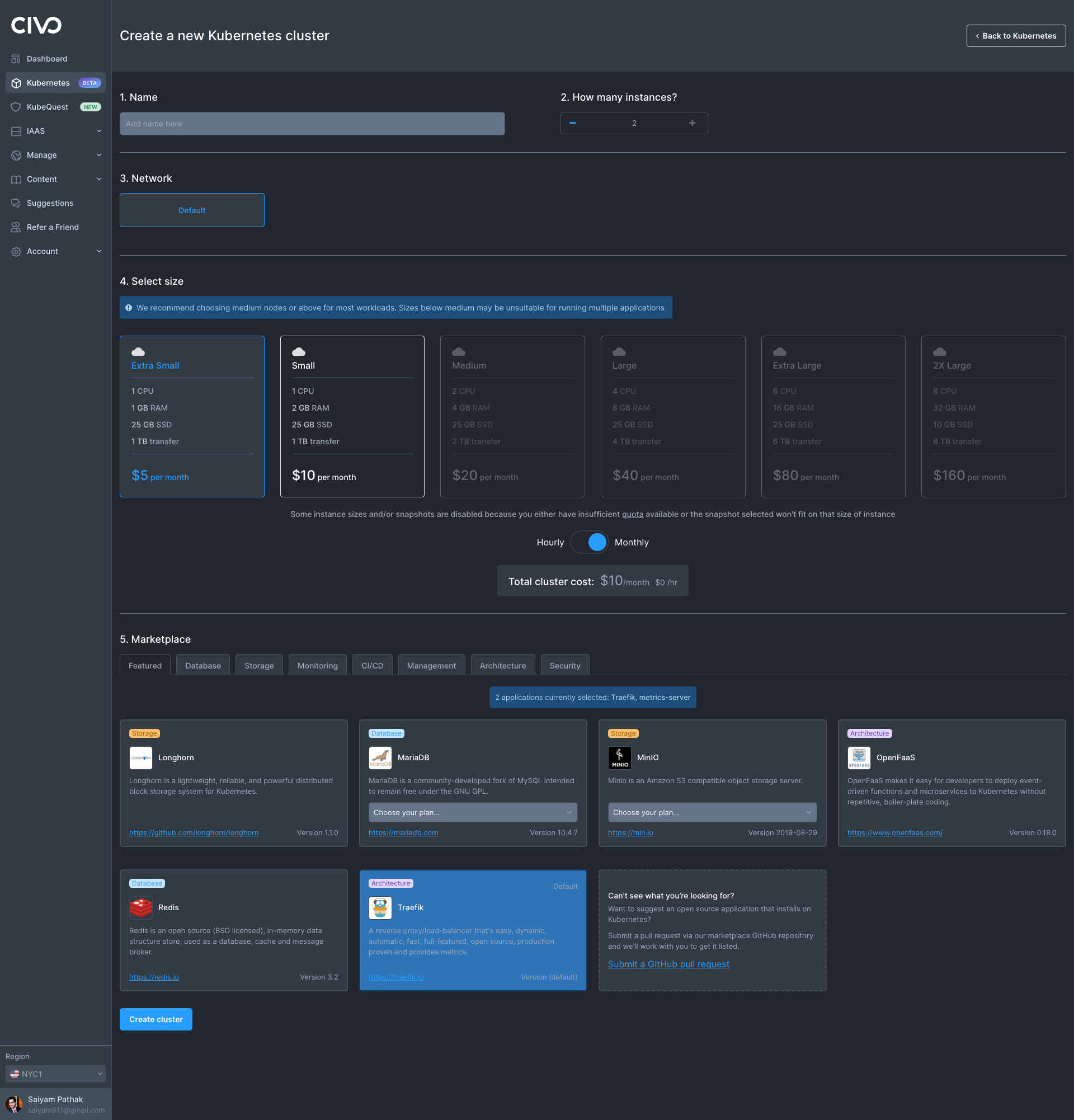Click the Redis app logo

click(x=140, y=907)
